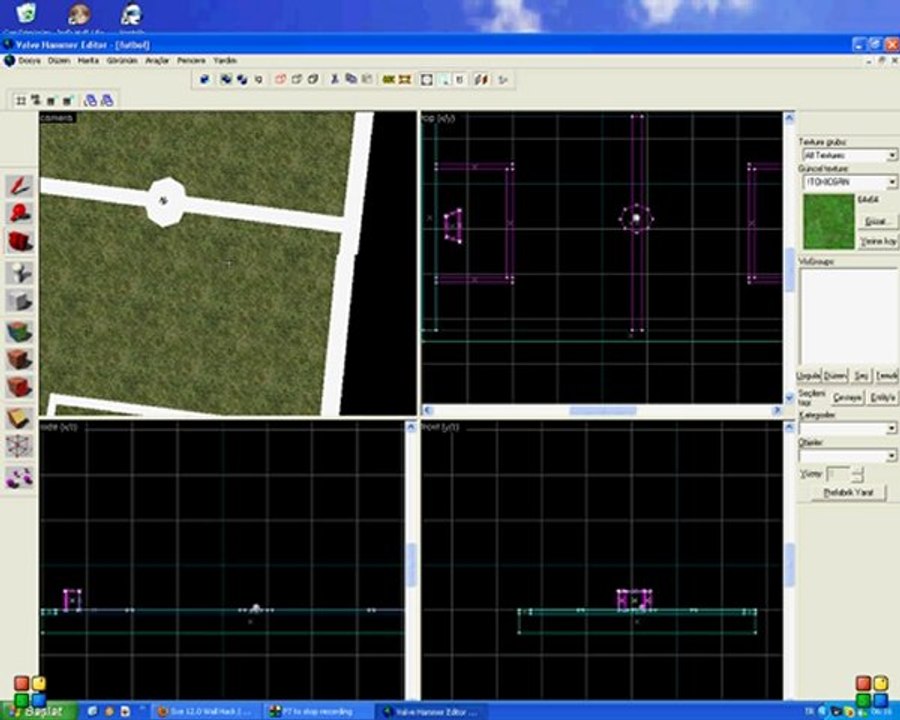
Task: Expand the Güncel texture dropdown
Action: point(891,182)
